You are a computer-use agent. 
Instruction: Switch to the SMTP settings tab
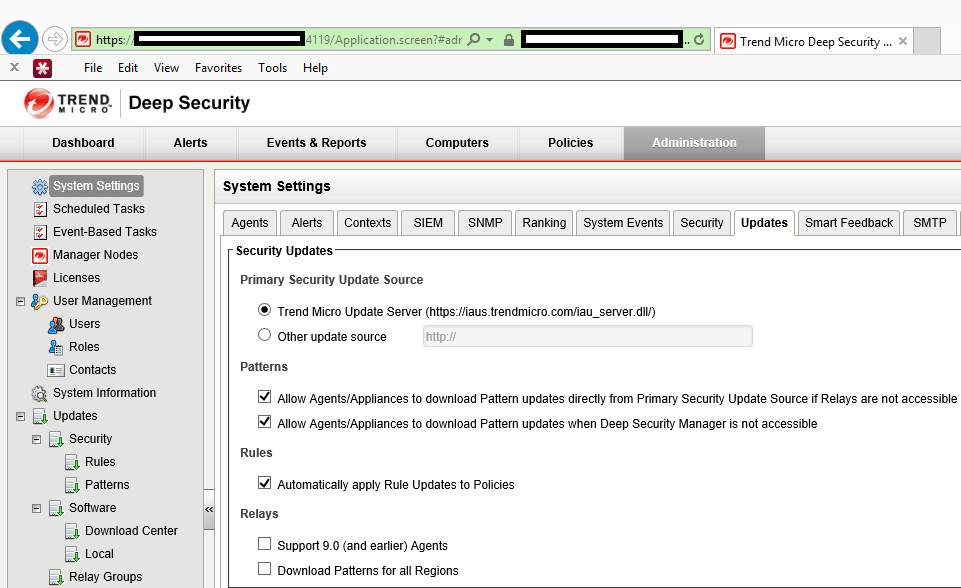tap(930, 223)
